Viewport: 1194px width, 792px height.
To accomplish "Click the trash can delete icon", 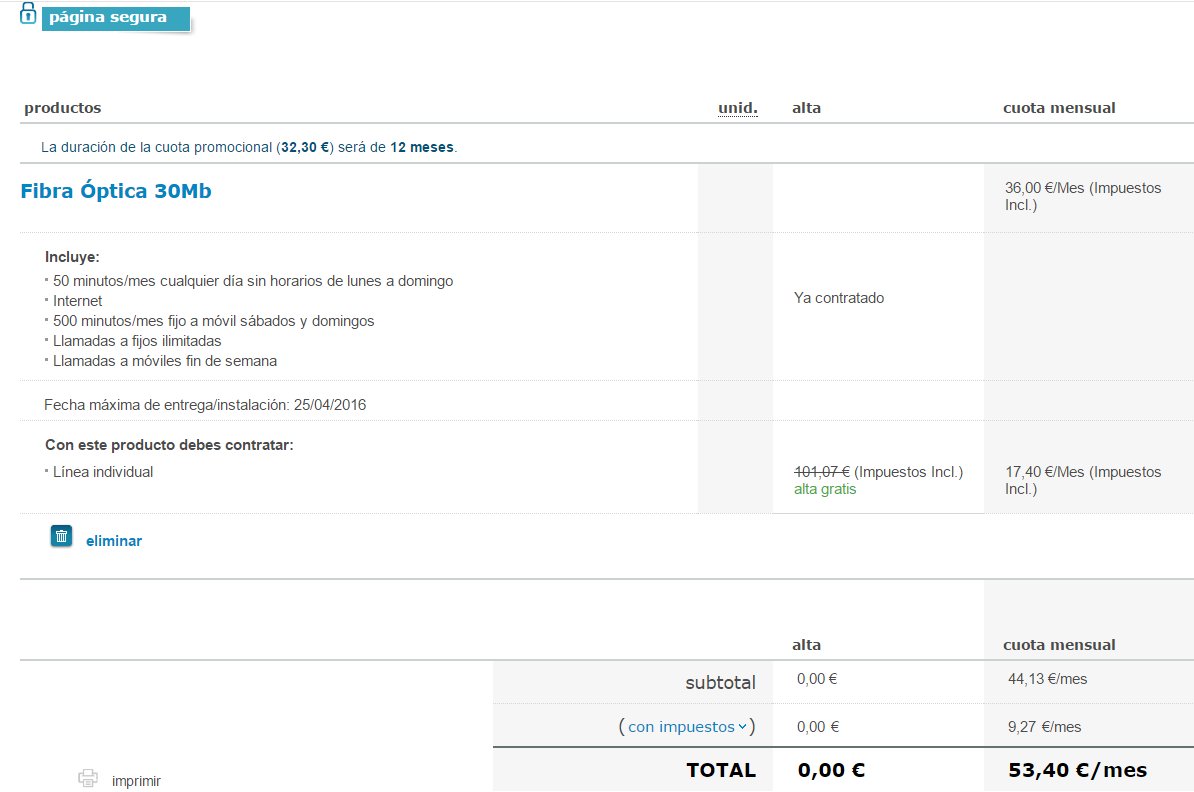I will 62,536.
